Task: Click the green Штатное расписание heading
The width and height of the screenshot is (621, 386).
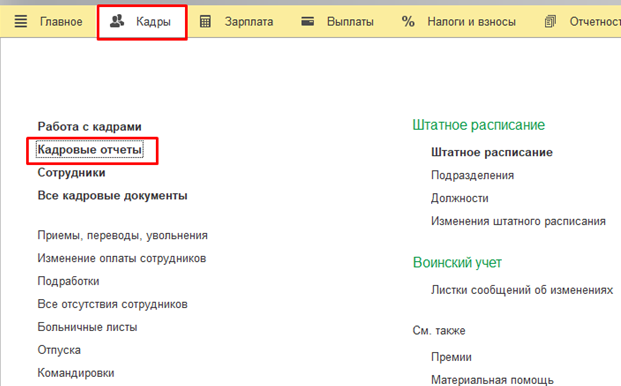Action: click(479, 125)
